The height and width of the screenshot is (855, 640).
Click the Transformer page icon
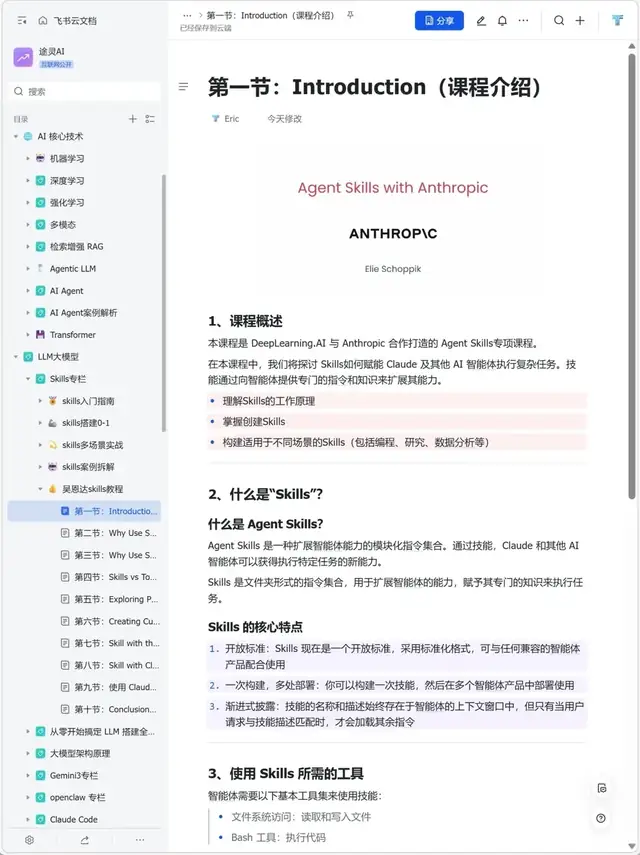(40, 335)
